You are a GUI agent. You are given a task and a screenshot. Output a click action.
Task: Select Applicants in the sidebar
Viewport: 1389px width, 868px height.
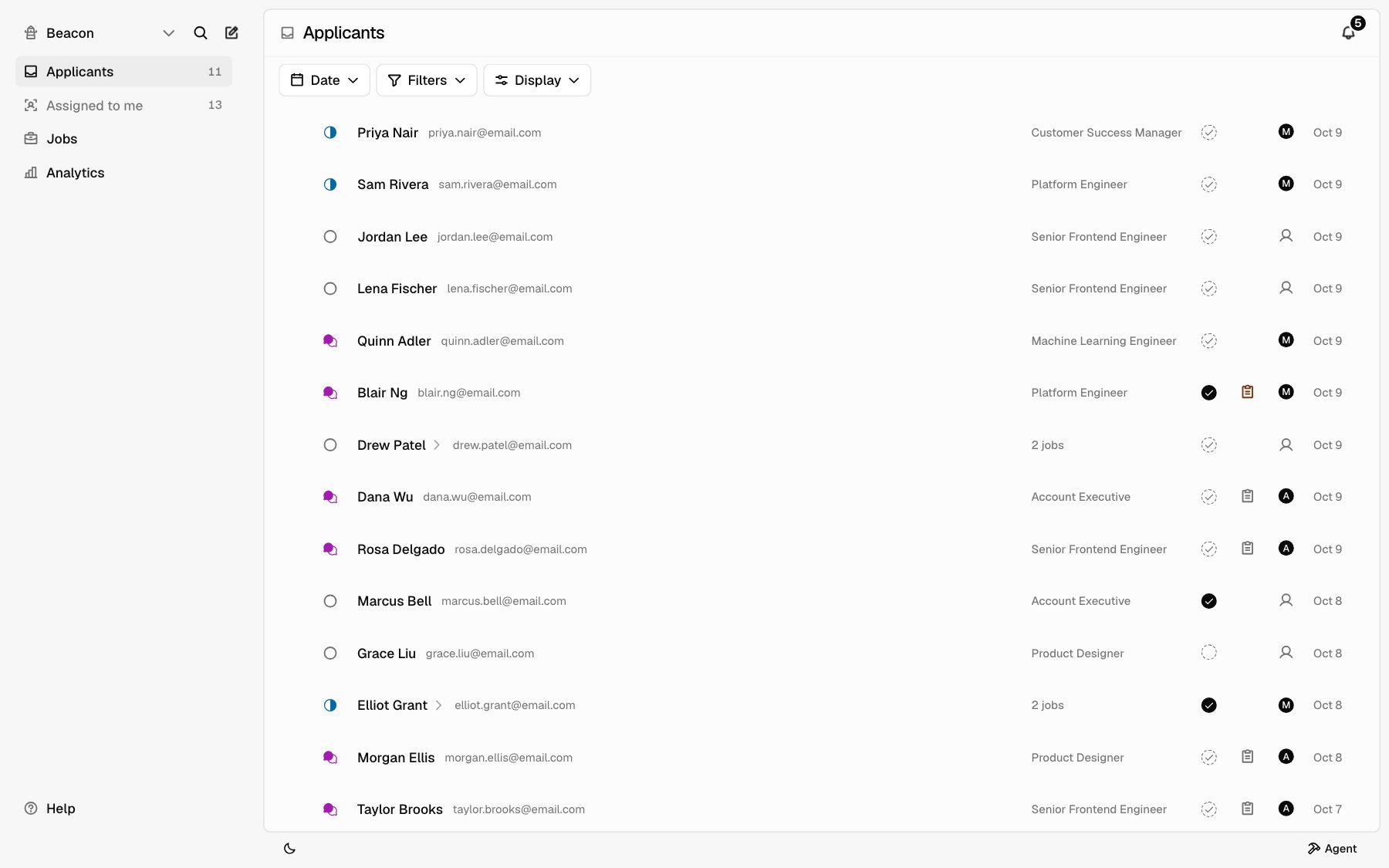pos(123,72)
